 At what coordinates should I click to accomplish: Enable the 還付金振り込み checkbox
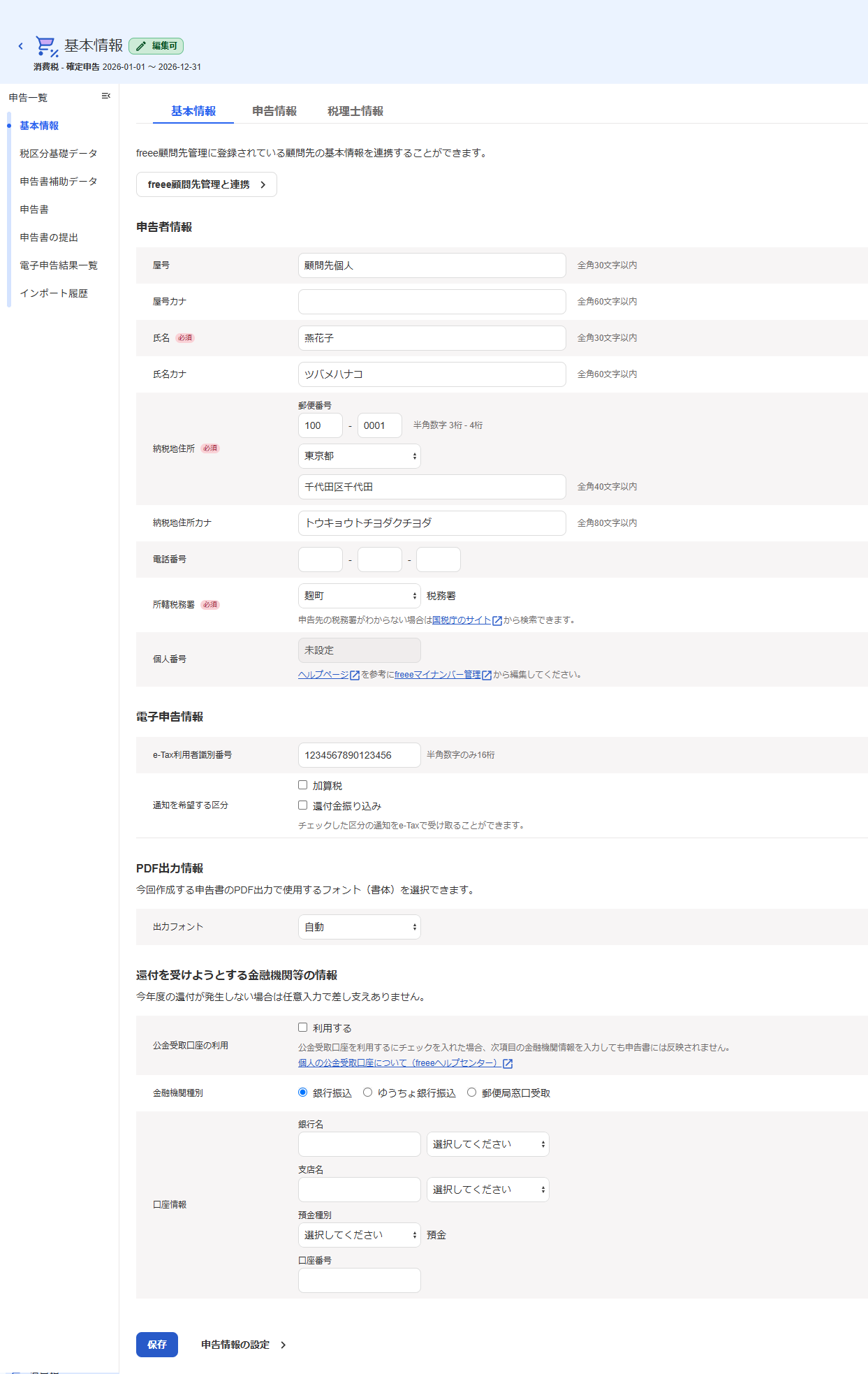coord(302,805)
